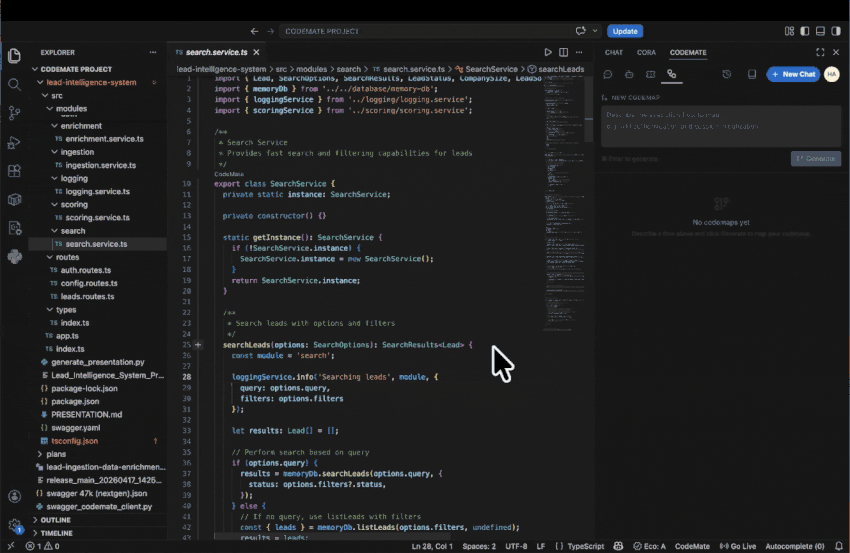
Task: Open the Explorer view in the activity bar
Action: coord(15,55)
